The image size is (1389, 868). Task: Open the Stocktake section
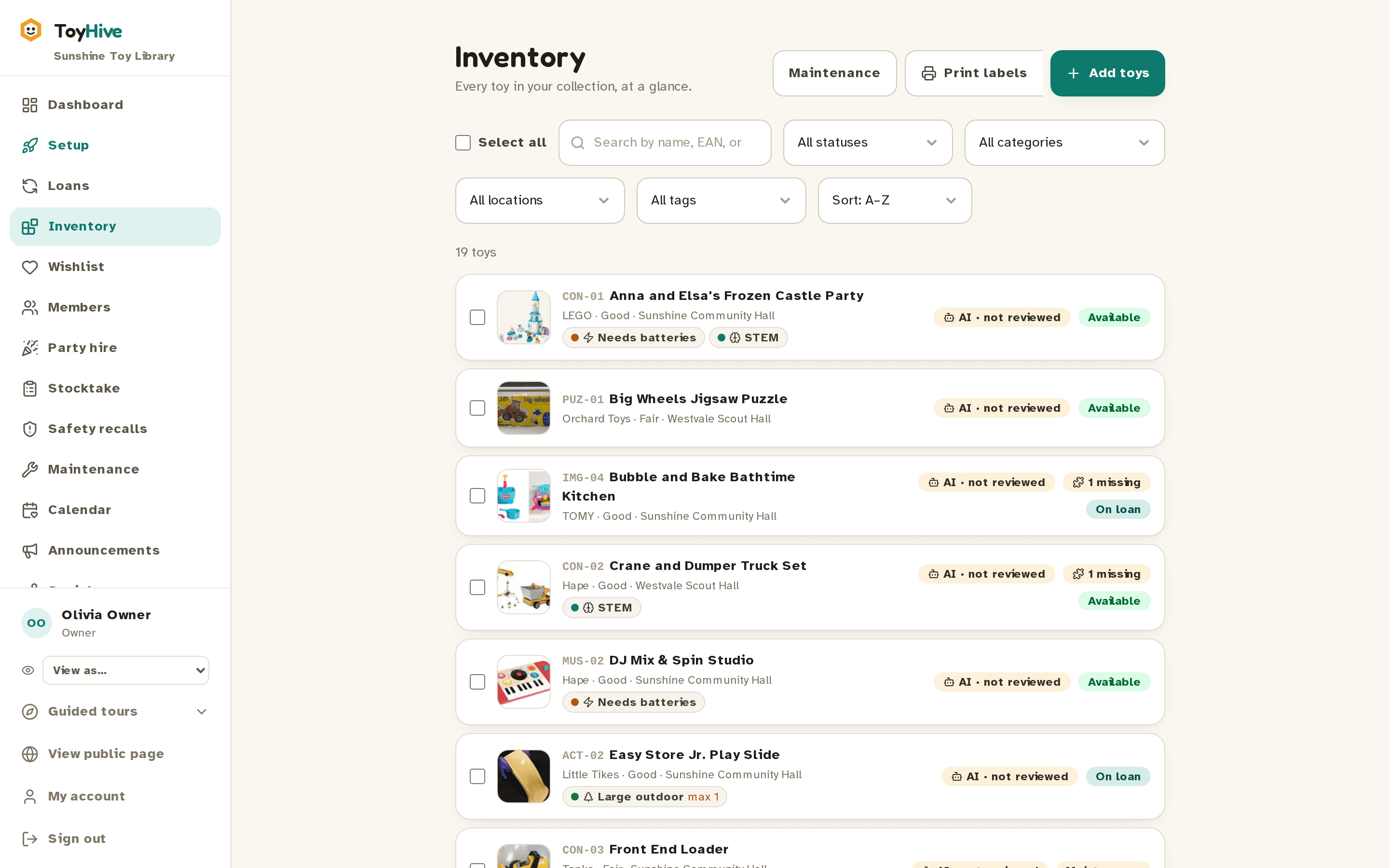115,389
